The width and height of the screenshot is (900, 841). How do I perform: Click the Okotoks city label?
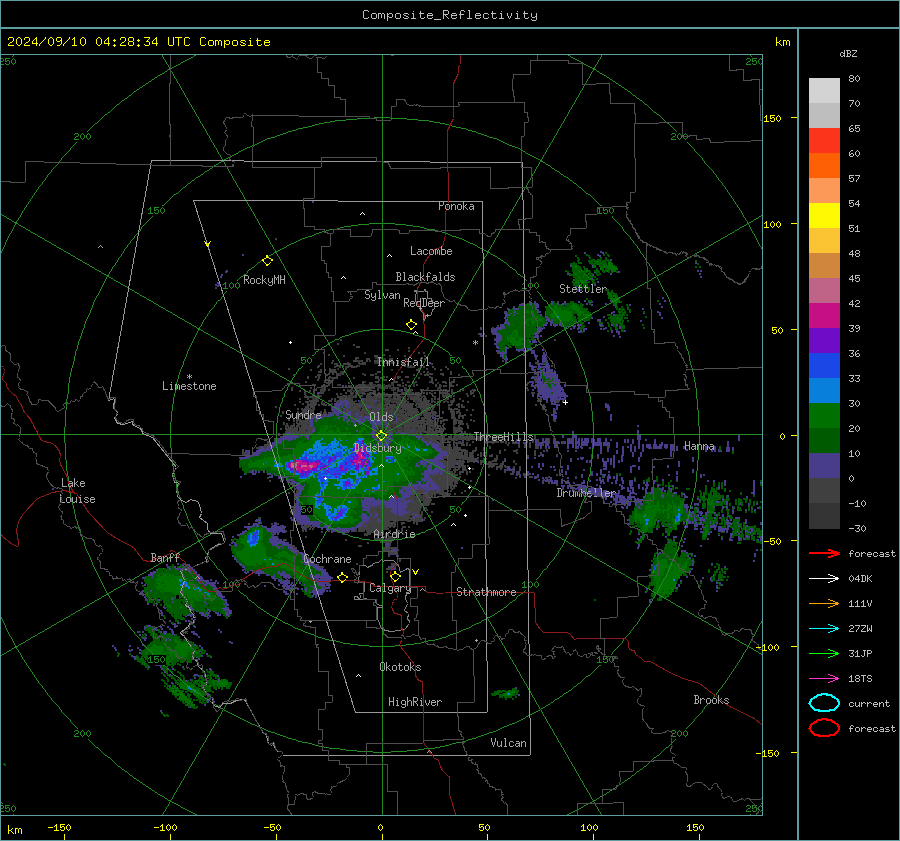point(400,667)
